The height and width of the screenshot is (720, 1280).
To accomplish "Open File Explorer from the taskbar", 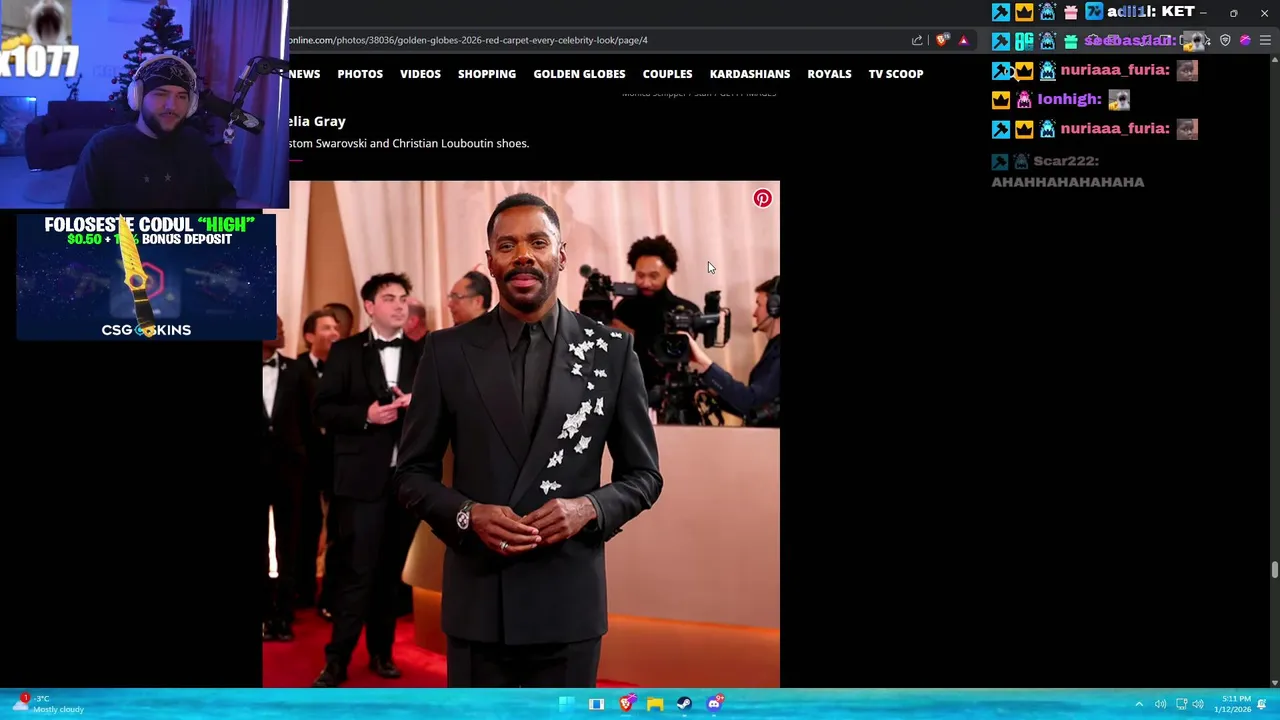I will click(x=655, y=704).
